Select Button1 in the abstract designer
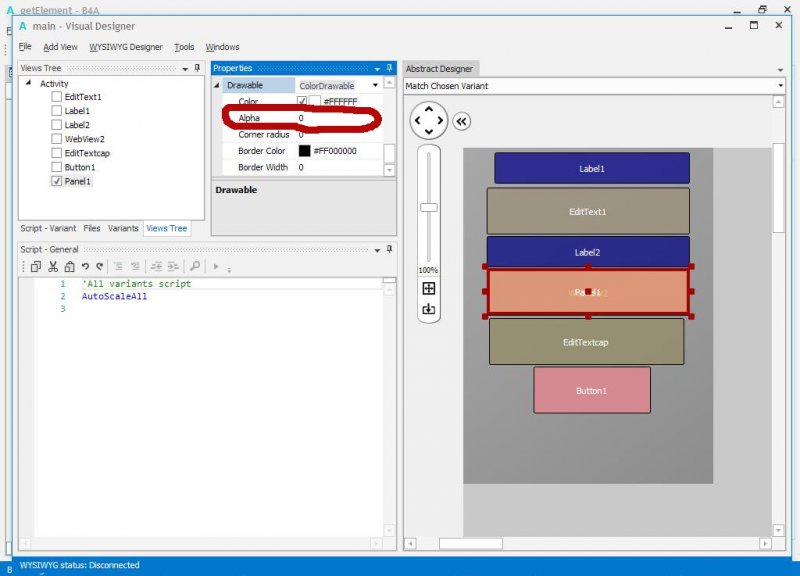The width and height of the screenshot is (800, 576). [x=591, y=390]
